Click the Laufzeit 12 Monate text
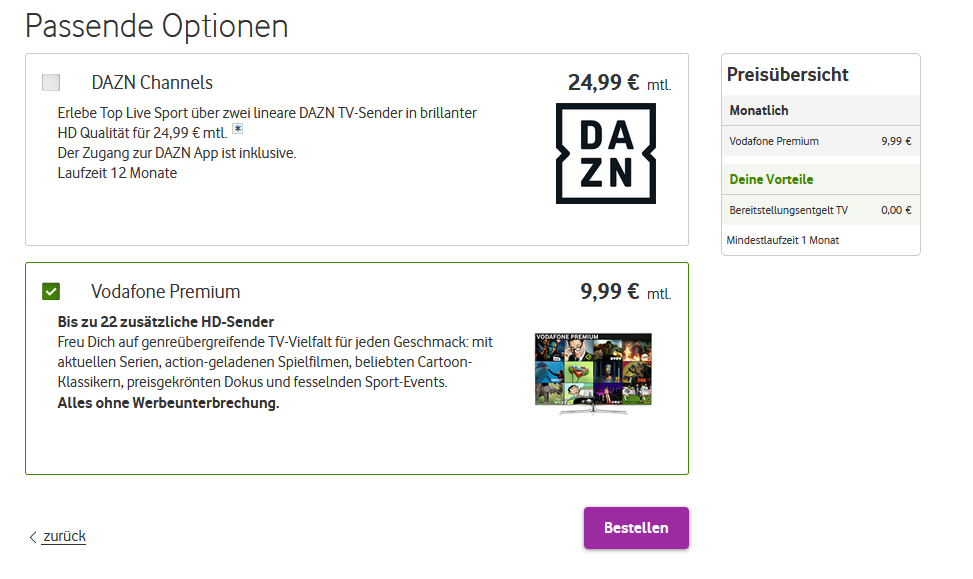Viewport: 973px width, 579px height. [117, 173]
